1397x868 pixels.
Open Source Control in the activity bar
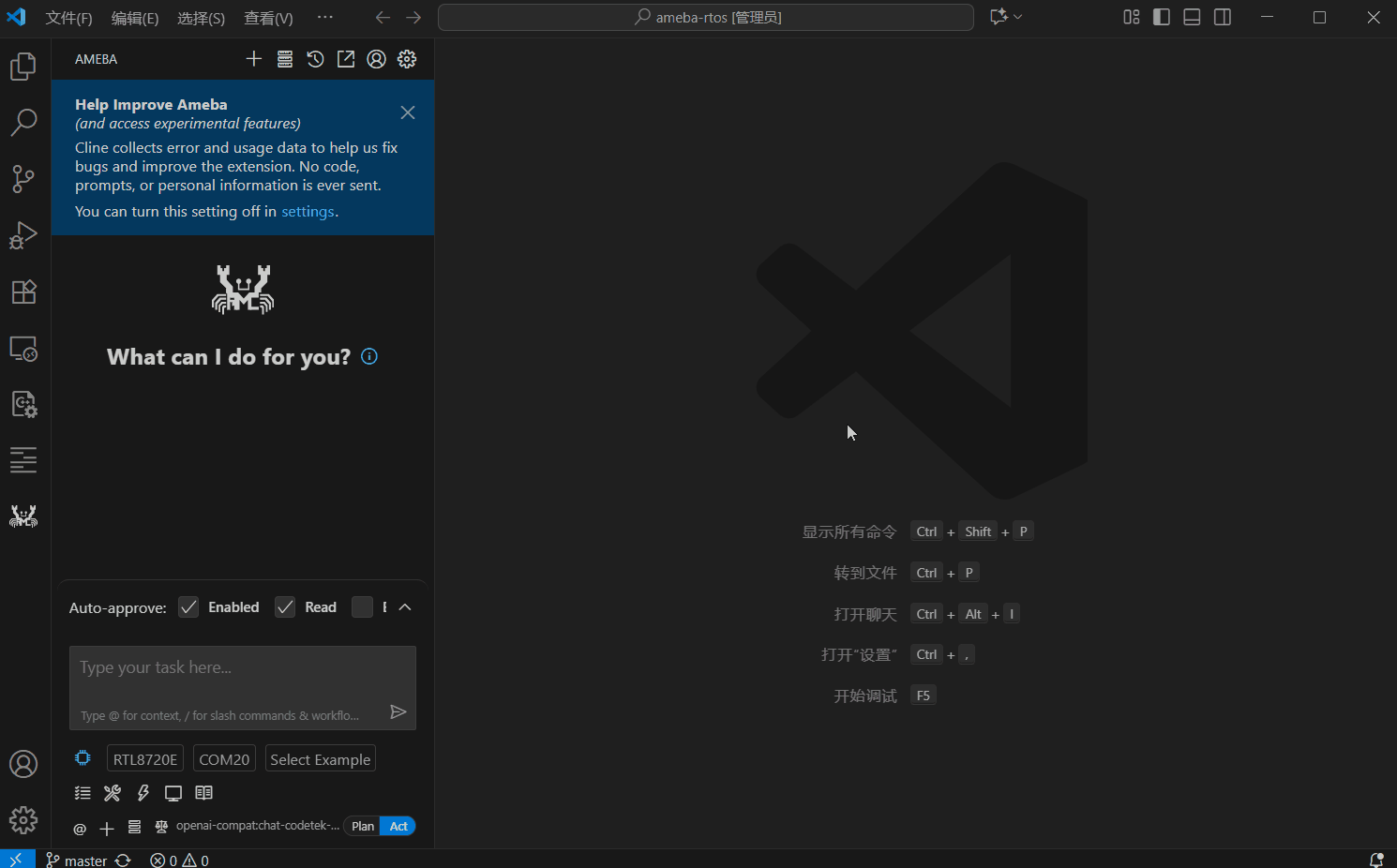(23, 179)
